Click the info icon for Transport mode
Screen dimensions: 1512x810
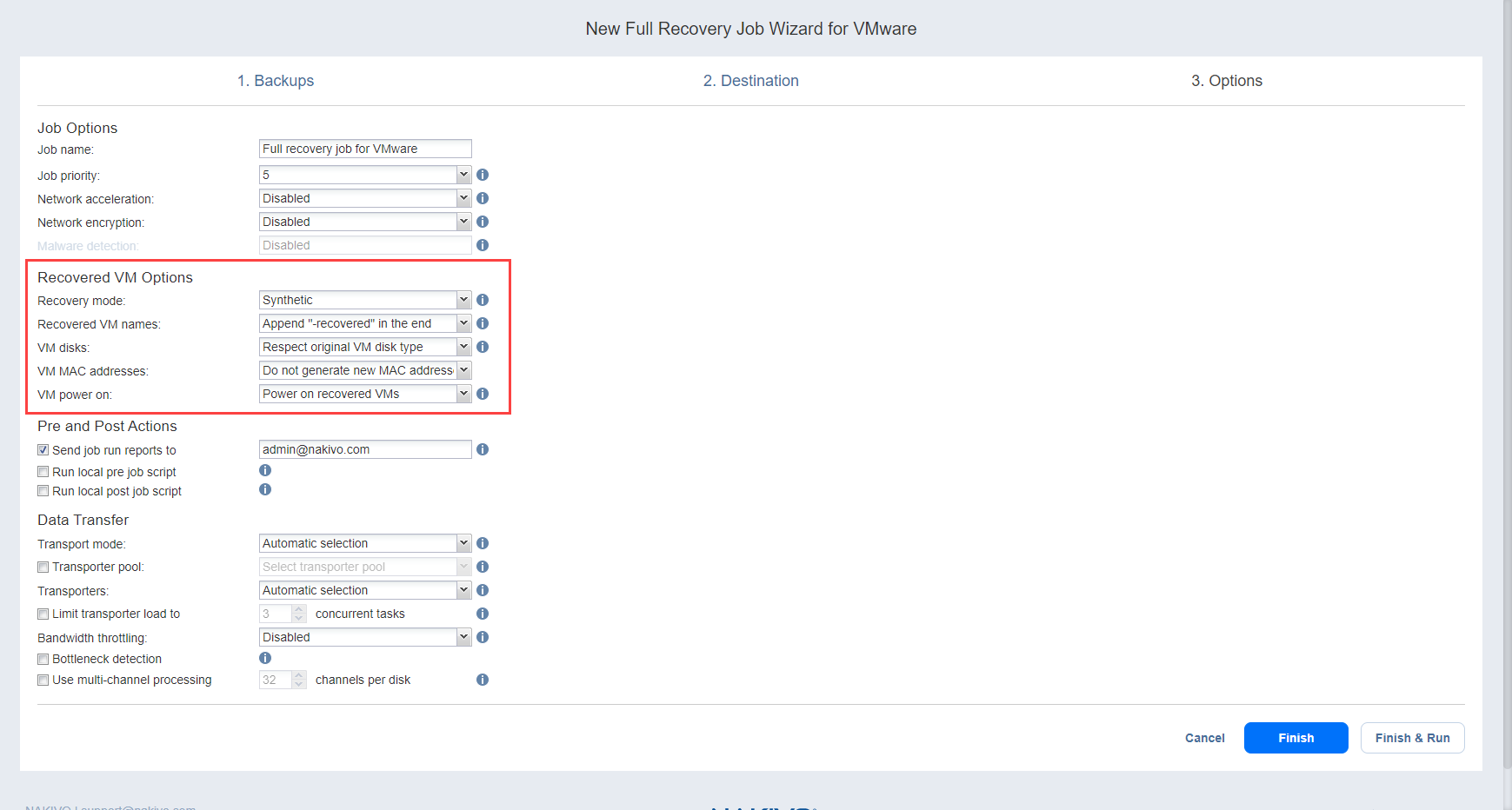[x=483, y=543]
